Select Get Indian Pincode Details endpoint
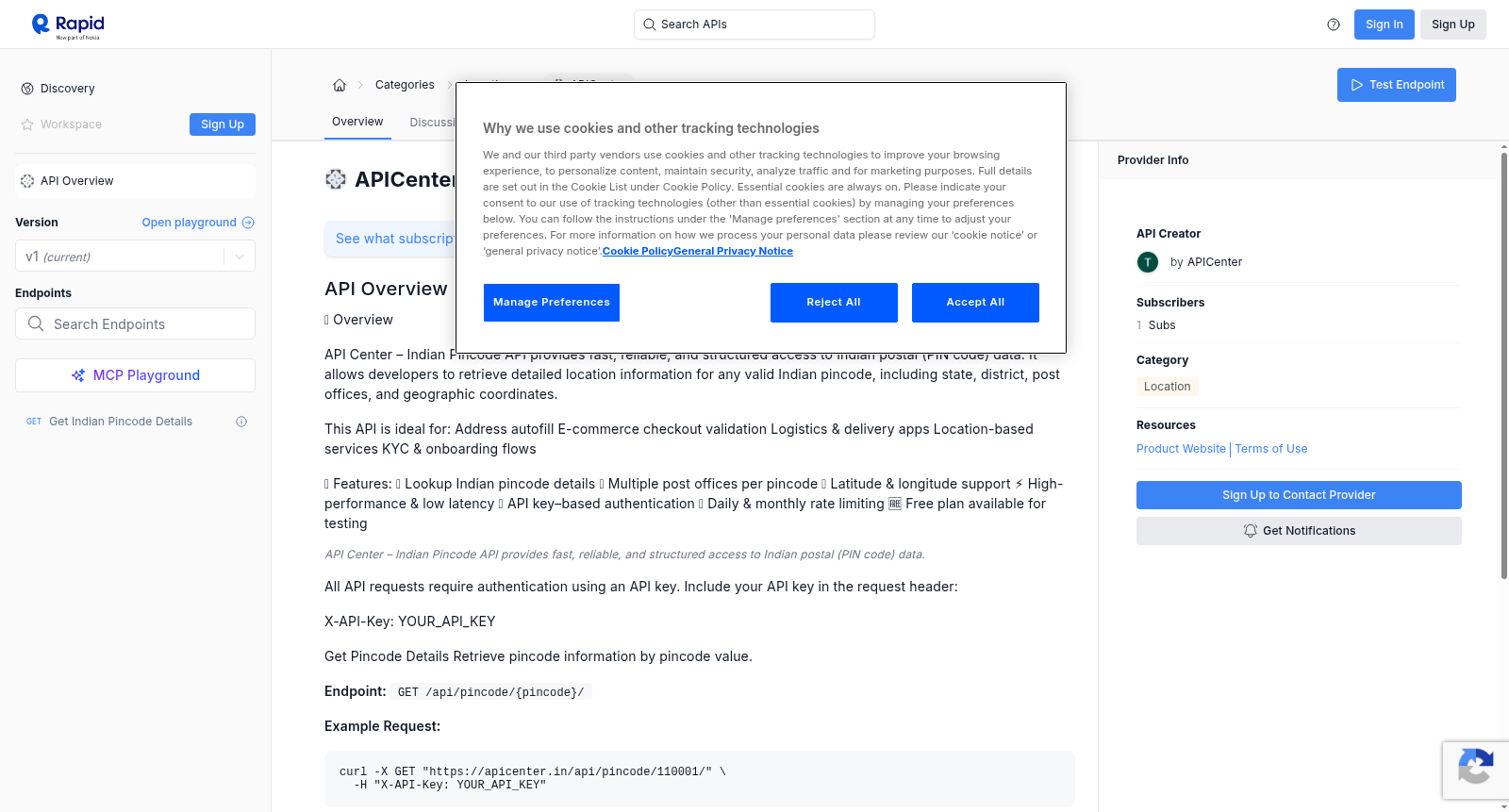Image resolution: width=1509 pixels, height=812 pixels. [121, 422]
